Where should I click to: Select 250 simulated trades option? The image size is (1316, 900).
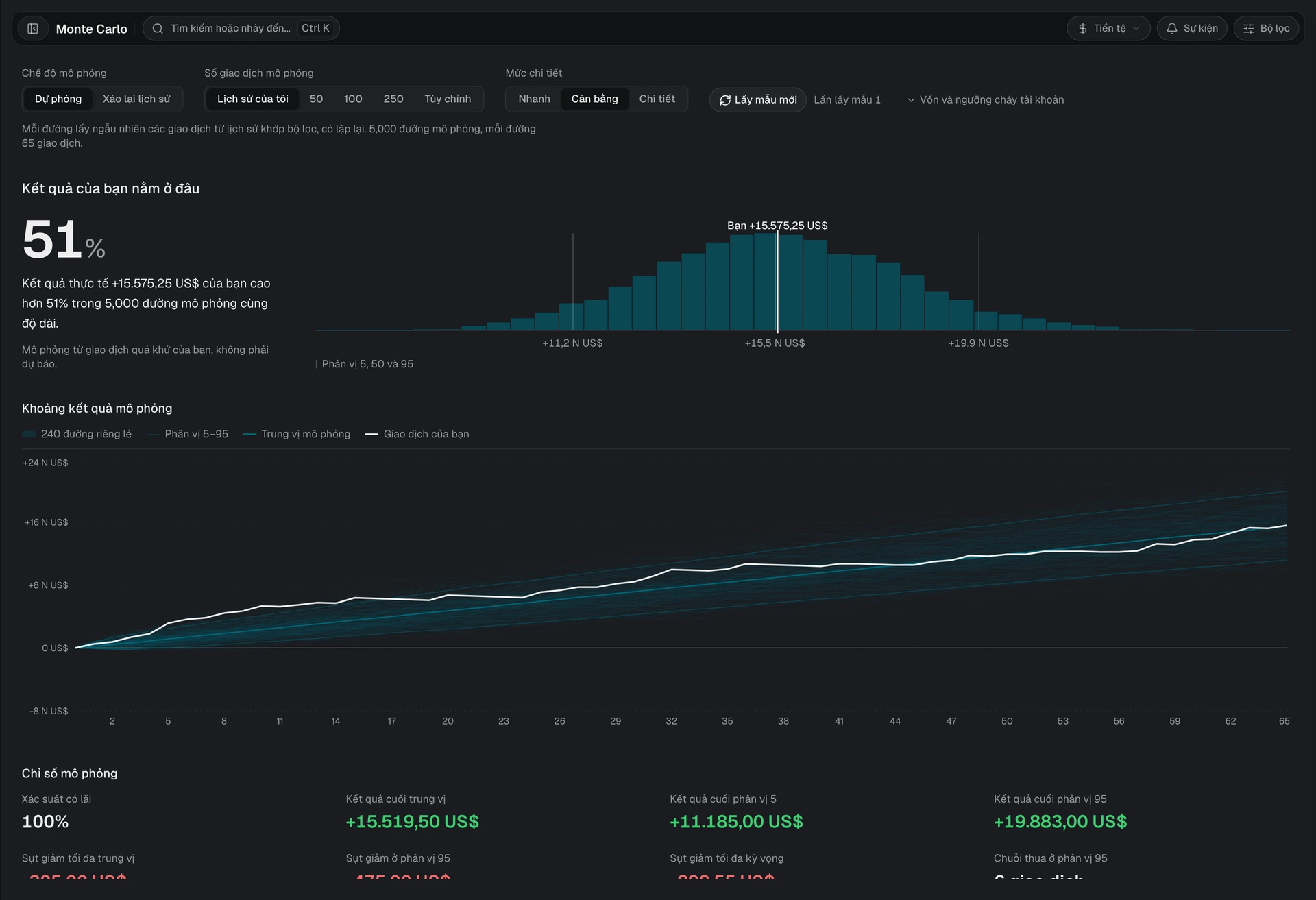[x=393, y=99]
